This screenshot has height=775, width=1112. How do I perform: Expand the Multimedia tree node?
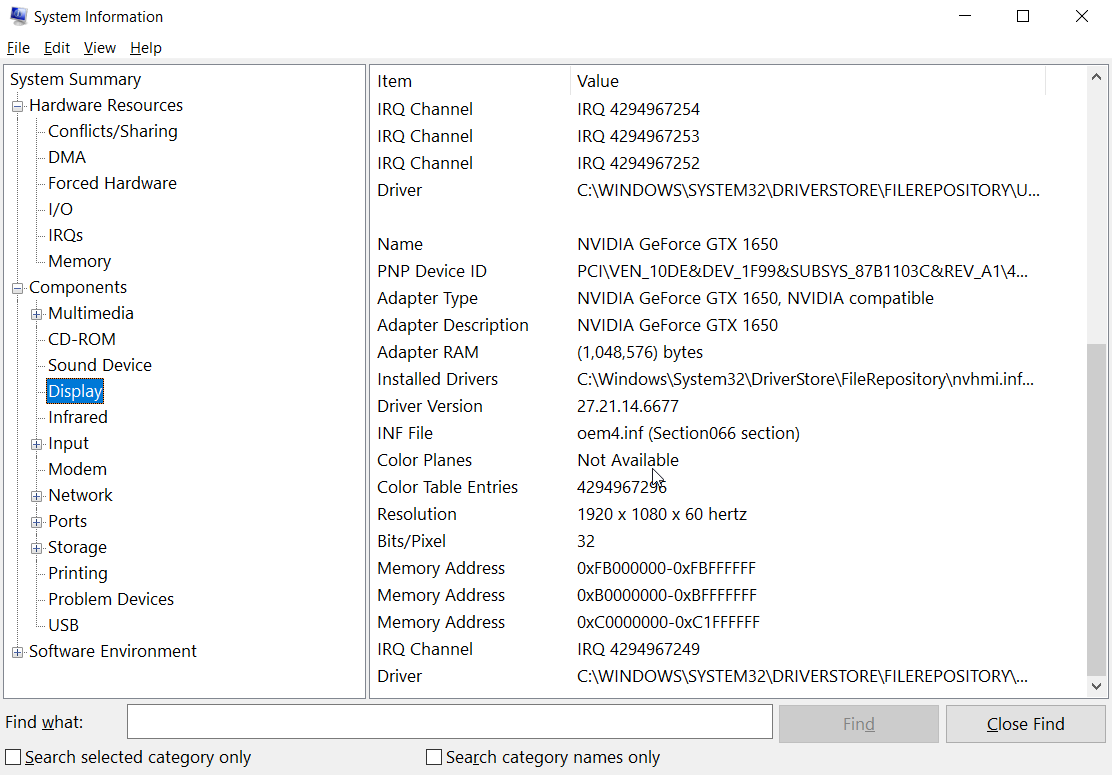37,314
